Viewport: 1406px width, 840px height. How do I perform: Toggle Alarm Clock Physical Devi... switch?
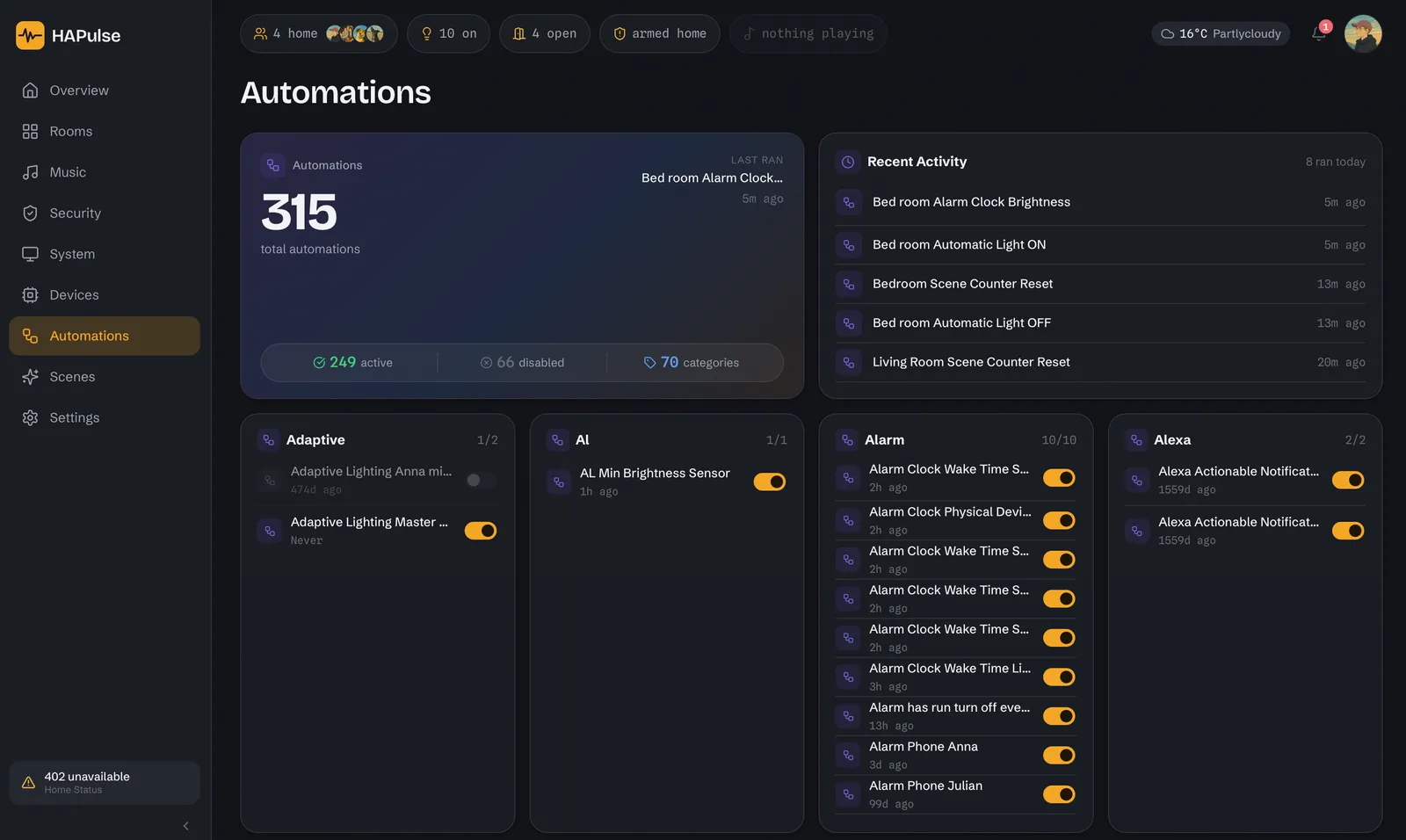coord(1059,520)
